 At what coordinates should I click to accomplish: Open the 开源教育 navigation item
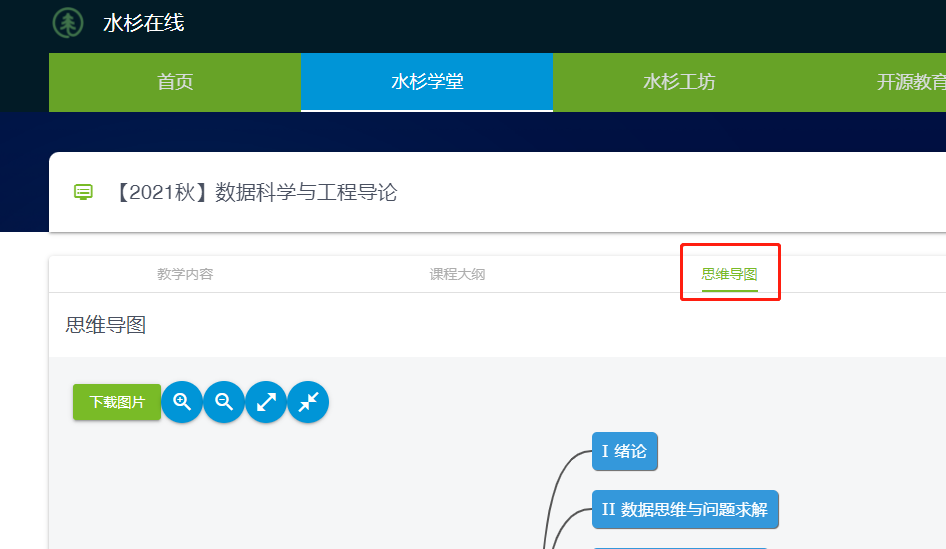click(x=910, y=82)
